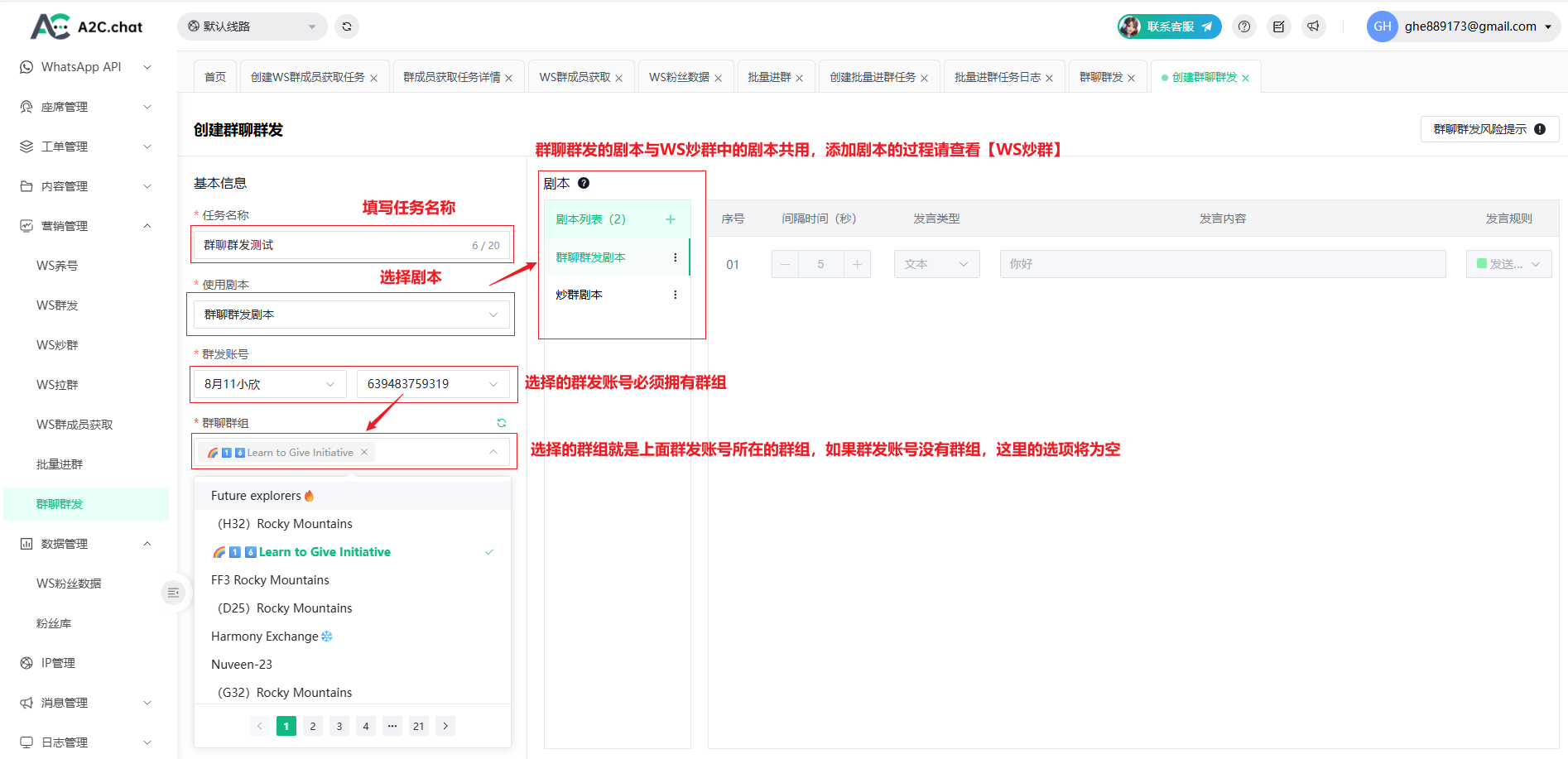Refresh the 群聊群组 list with green icon
The height and width of the screenshot is (759, 1568).
point(502,423)
